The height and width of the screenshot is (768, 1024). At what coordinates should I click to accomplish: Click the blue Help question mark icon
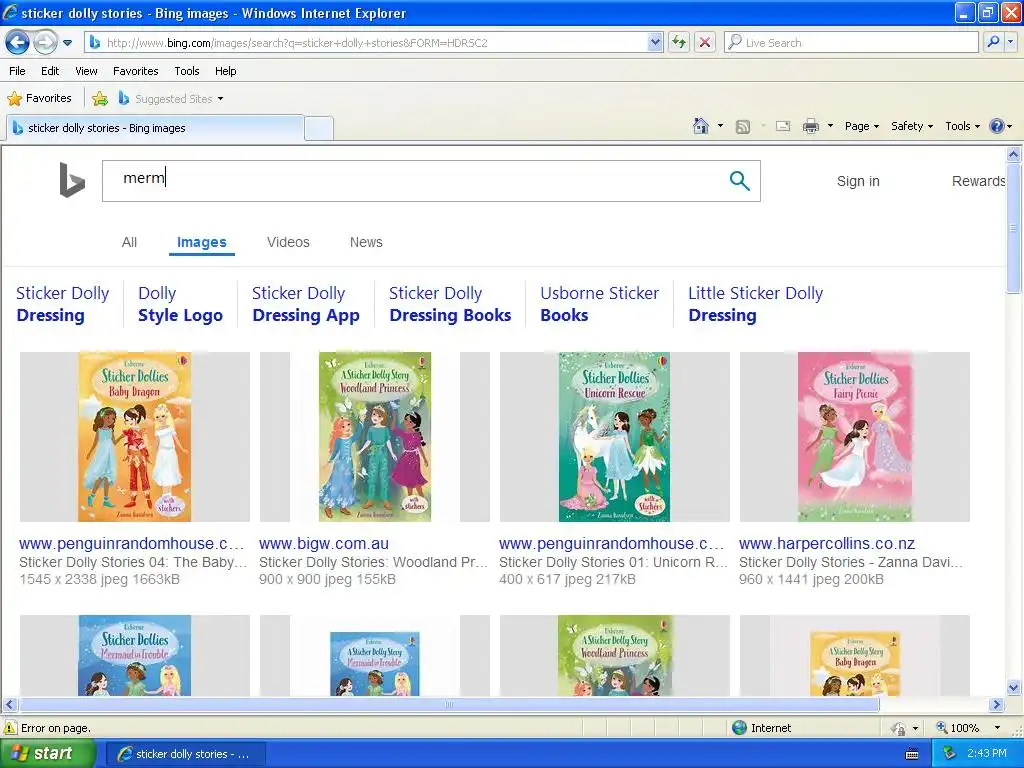pos(997,126)
